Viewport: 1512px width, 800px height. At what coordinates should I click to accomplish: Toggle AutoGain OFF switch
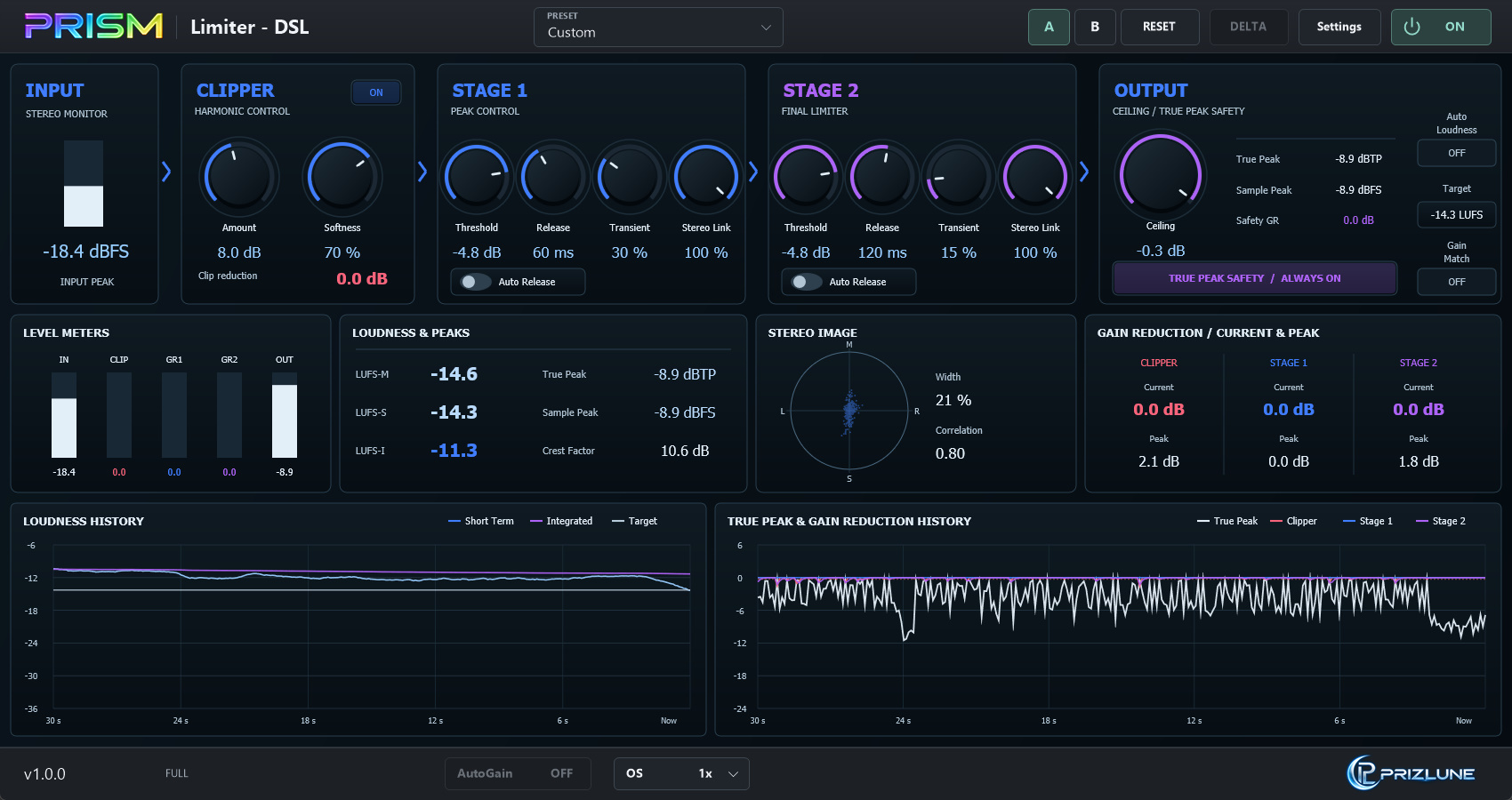pos(518,773)
